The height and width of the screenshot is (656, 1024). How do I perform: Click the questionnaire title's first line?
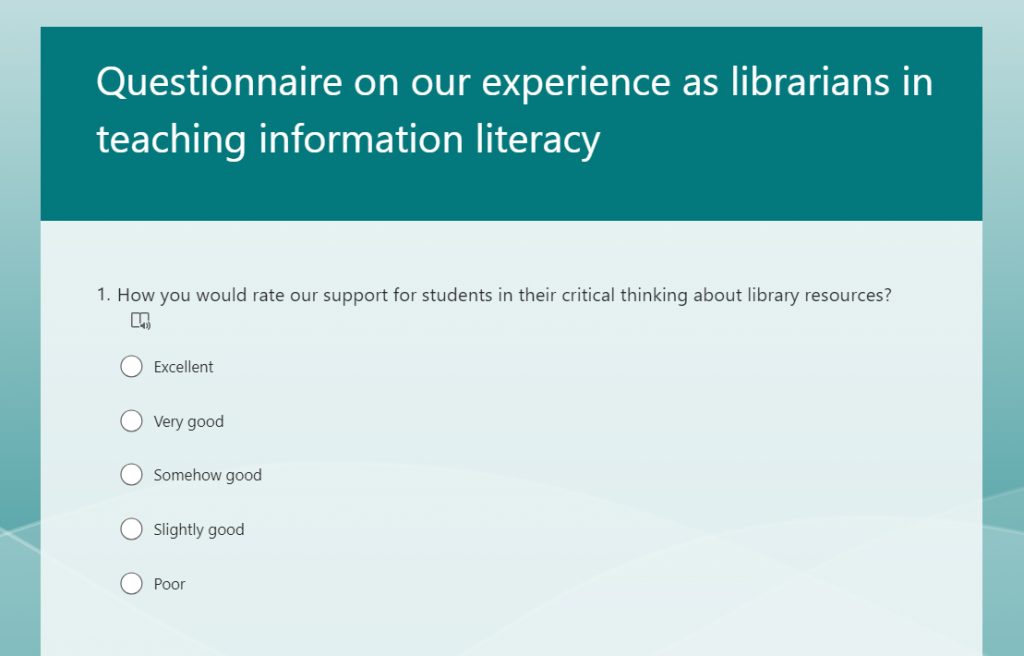(515, 82)
